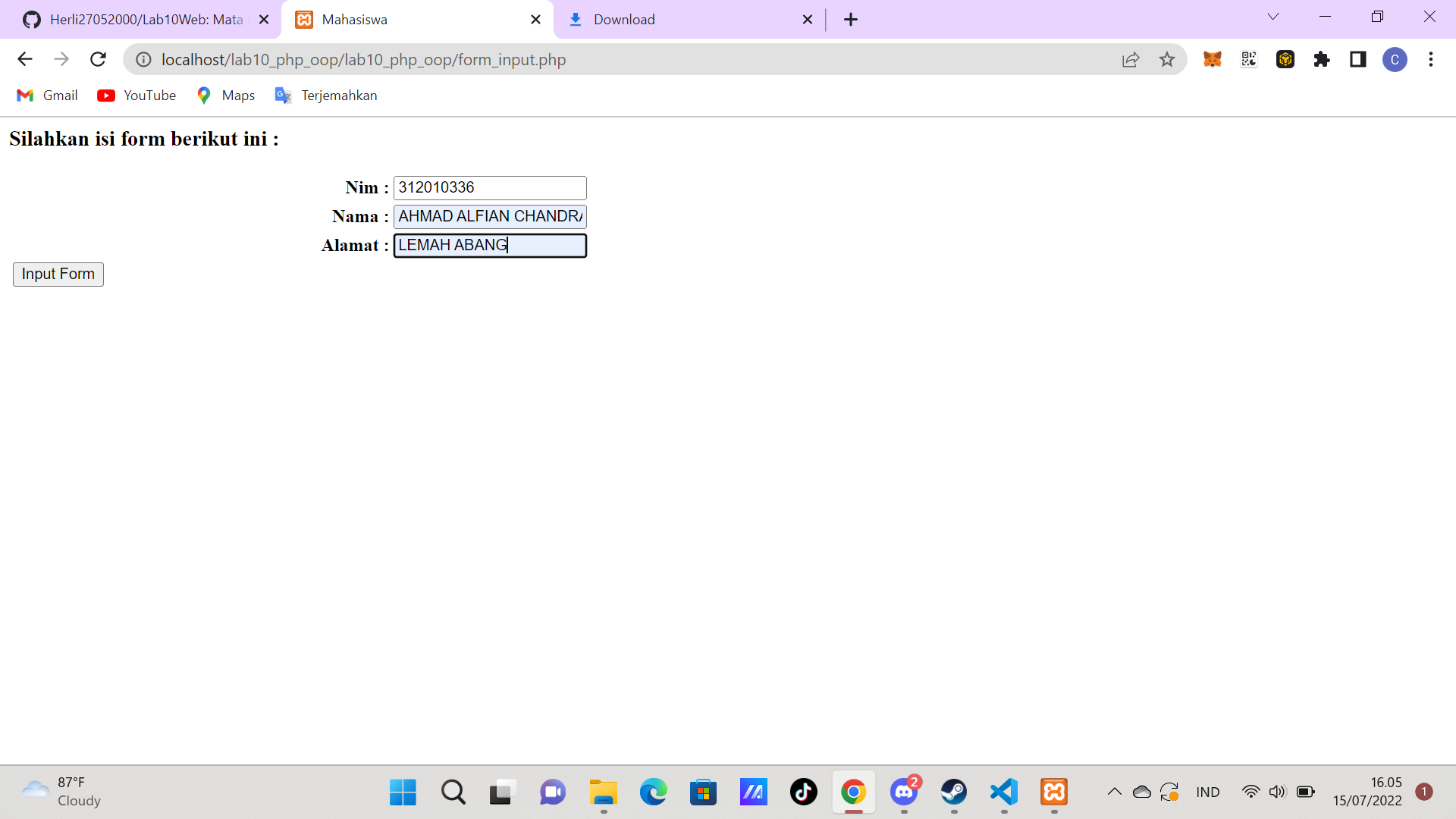Show hidden system tray icons
Viewport: 1456px width, 819px height.
tap(1114, 792)
